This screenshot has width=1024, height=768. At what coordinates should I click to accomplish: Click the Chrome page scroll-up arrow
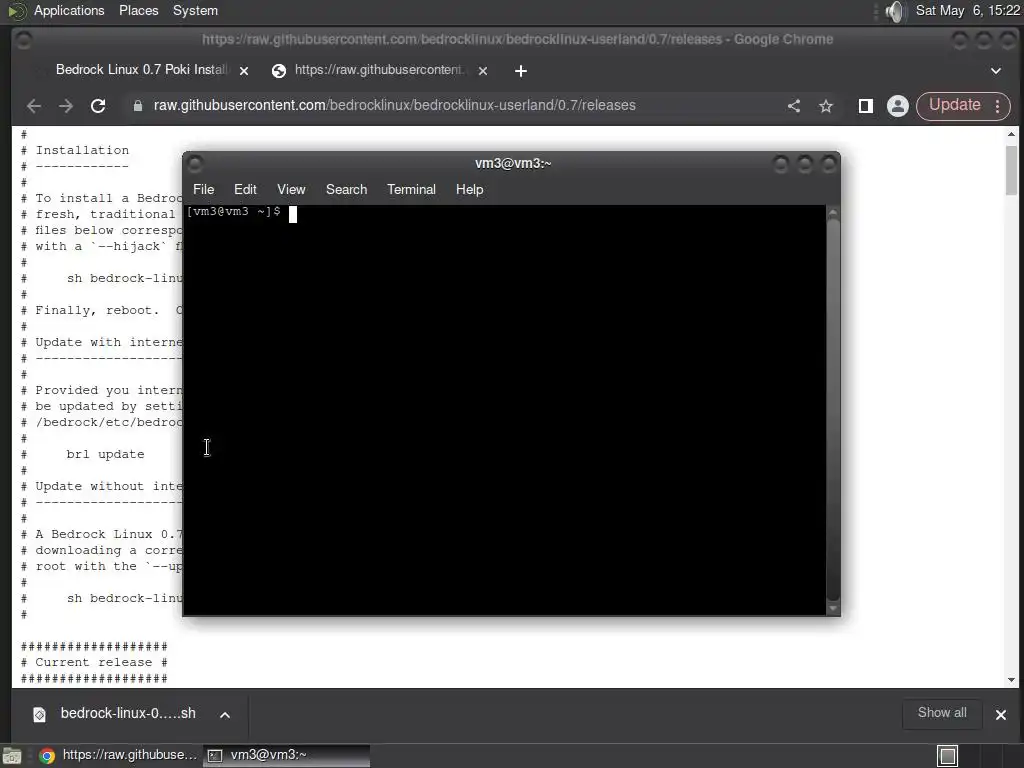pyautogui.click(x=1011, y=134)
